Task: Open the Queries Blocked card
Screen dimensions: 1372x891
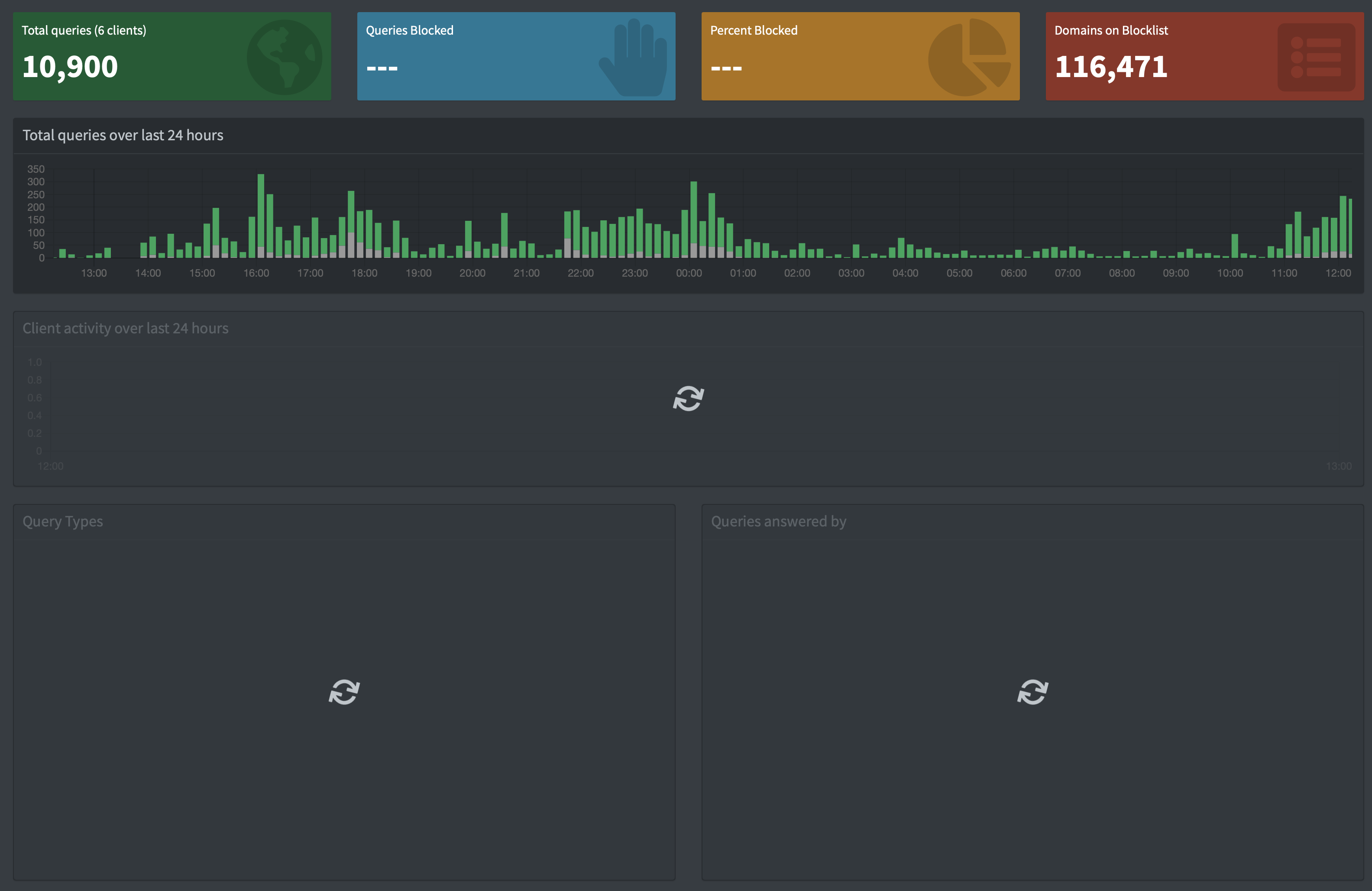Action: coord(517,56)
